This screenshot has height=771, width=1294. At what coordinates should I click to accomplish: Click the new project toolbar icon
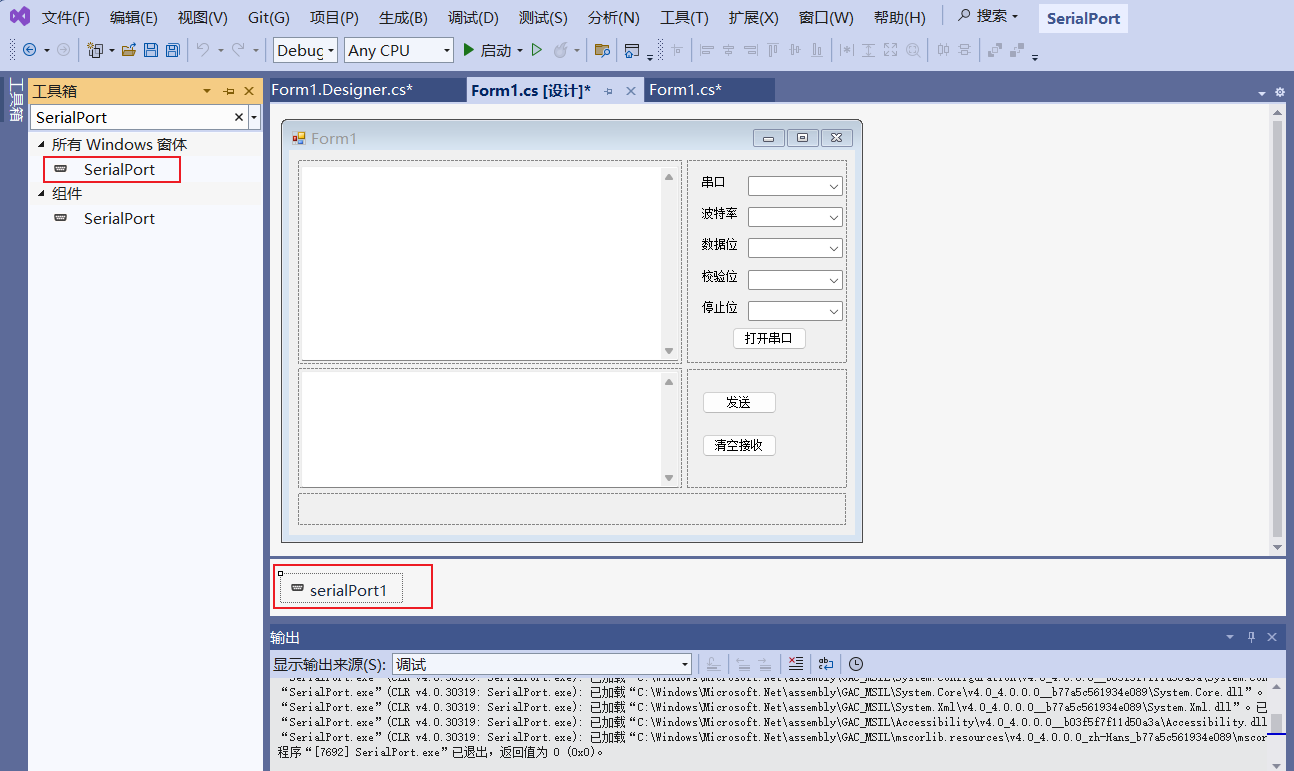click(96, 50)
